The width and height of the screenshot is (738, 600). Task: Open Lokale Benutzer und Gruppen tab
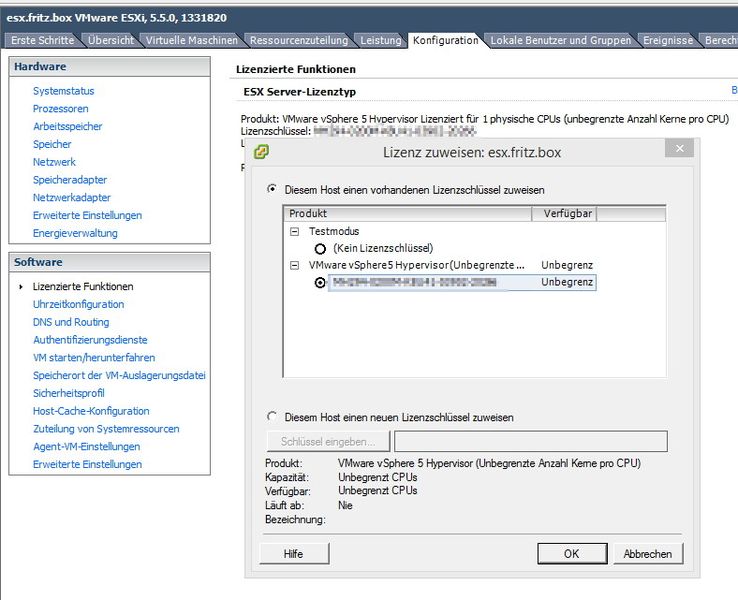click(561, 40)
